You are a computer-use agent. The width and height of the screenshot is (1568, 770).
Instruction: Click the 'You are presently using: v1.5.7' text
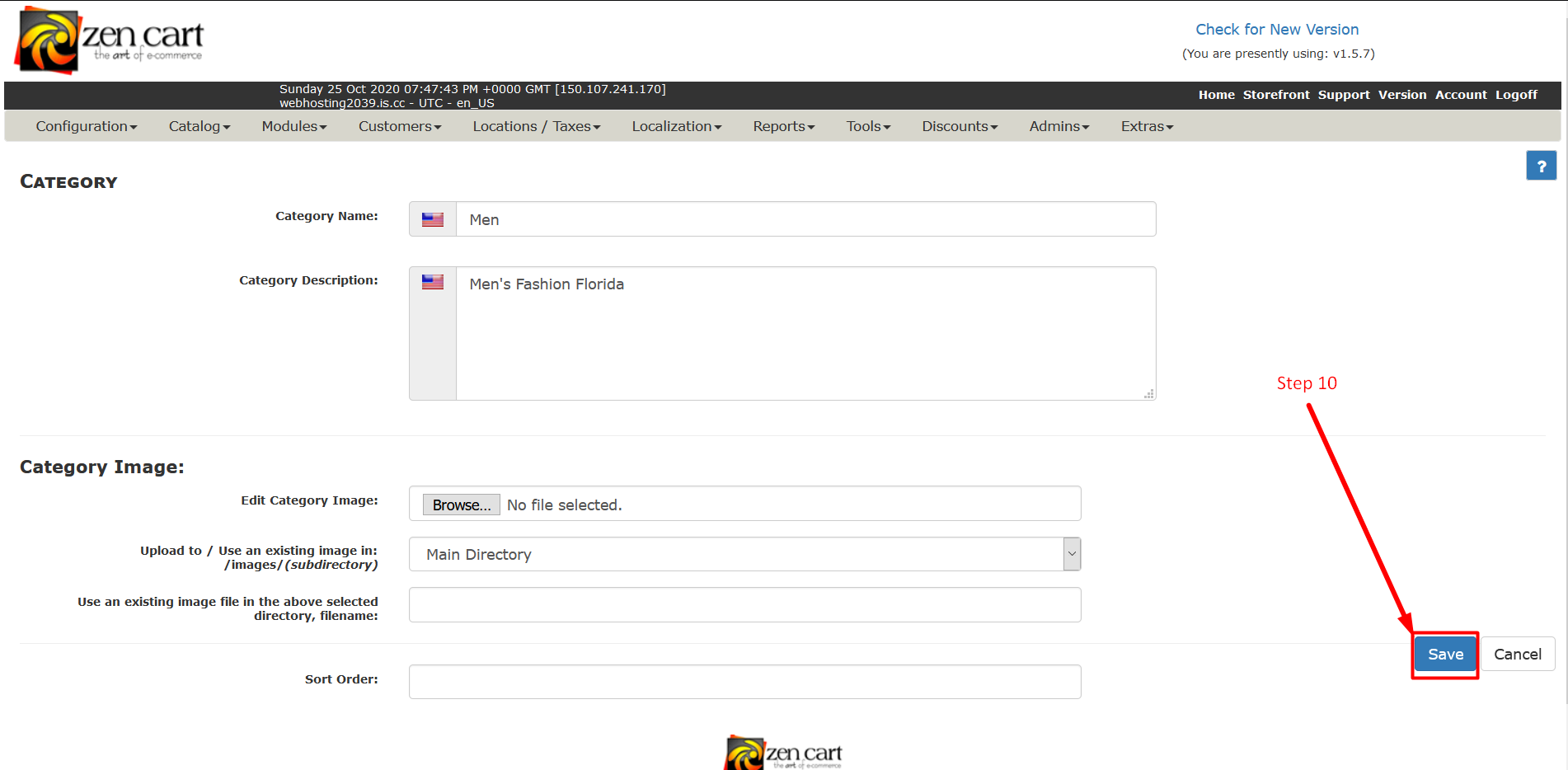click(1279, 54)
